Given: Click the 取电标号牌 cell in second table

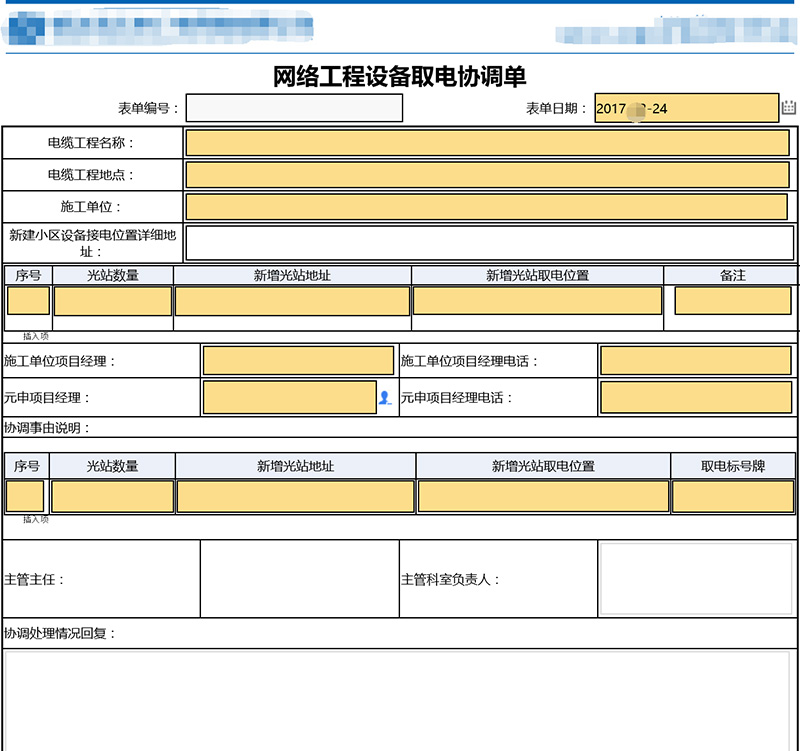Looking at the screenshot, I should 732,497.
